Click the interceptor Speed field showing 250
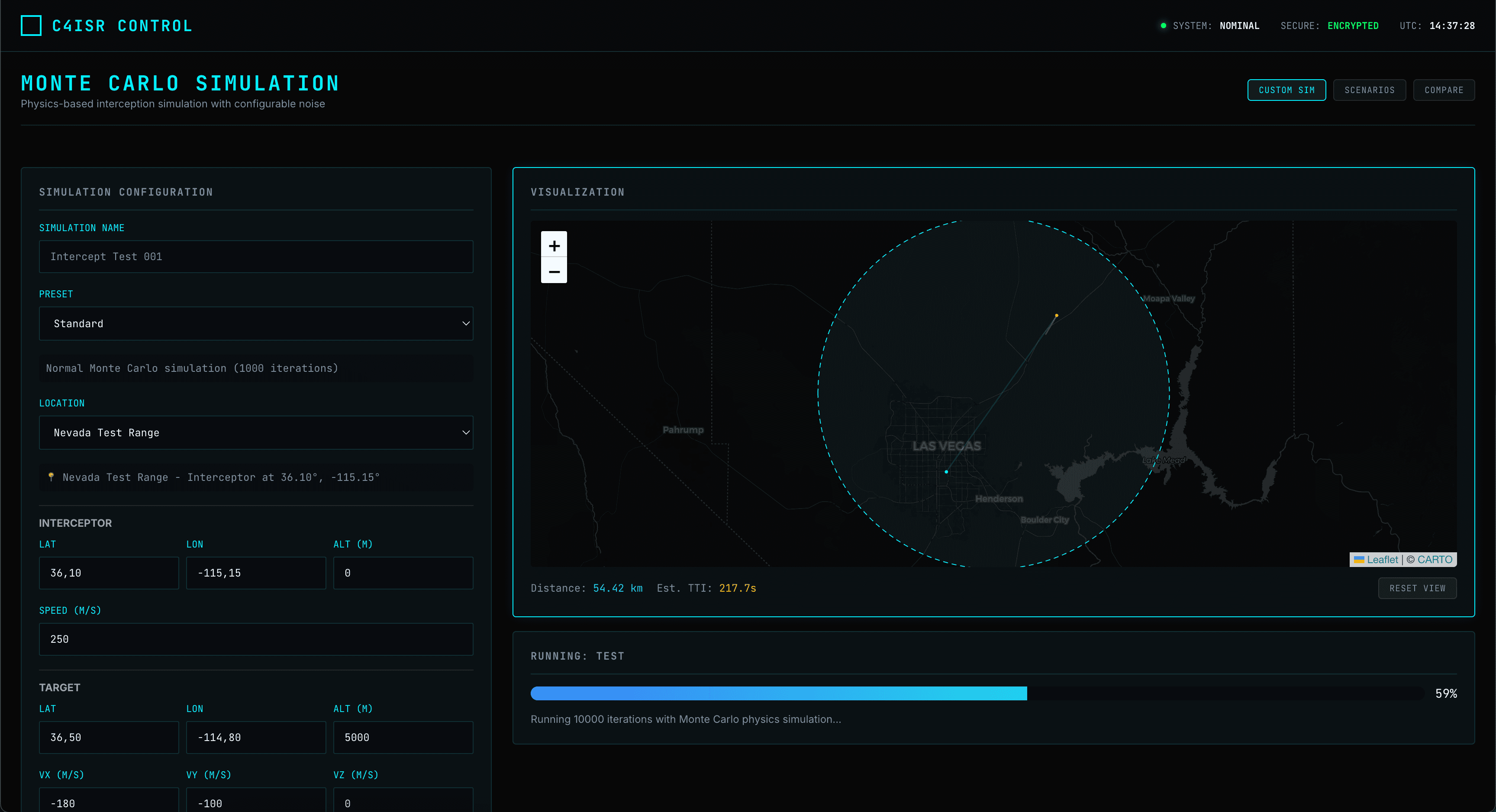 (255, 639)
